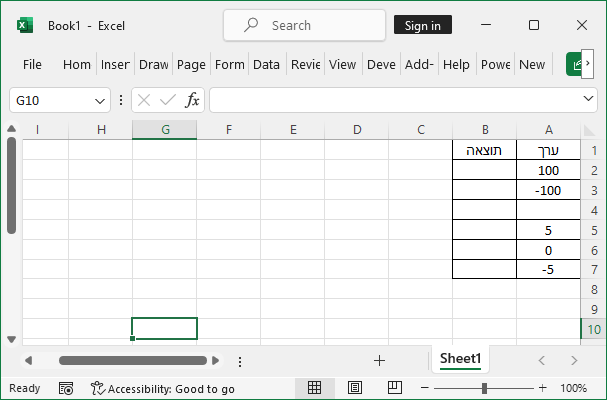Expand the formula bar
Image resolution: width=607 pixels, height=400 pixels.
coord(589,100)
